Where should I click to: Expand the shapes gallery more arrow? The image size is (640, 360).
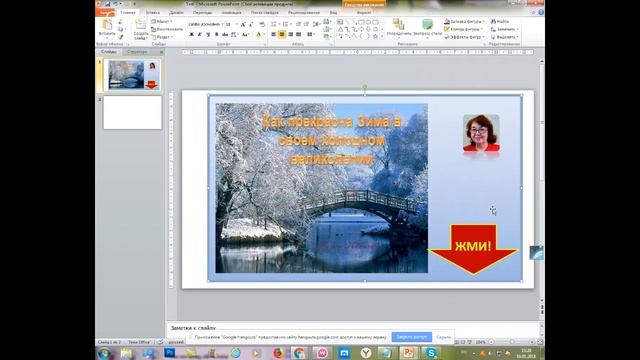382,37
